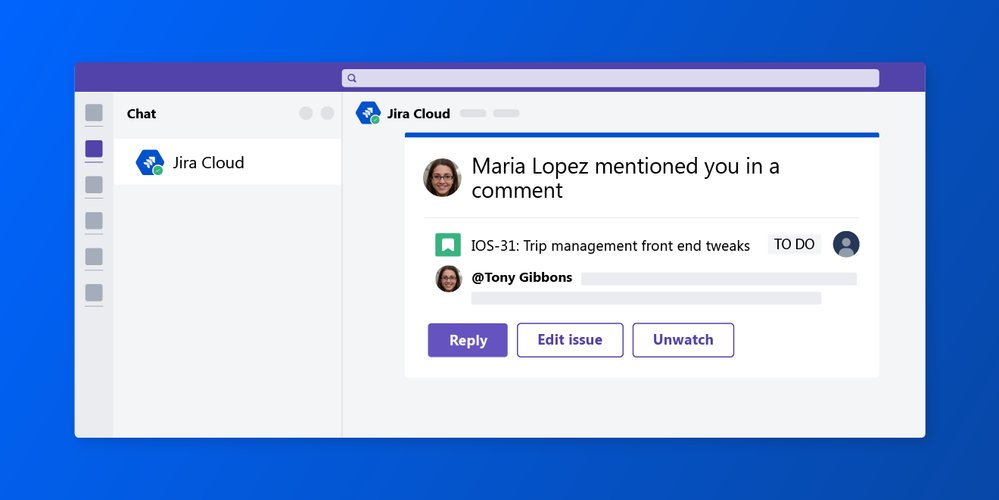Viewport: 999px width, 500px height.
Task: Click the Unwatch button
Action: coord(683,340)
